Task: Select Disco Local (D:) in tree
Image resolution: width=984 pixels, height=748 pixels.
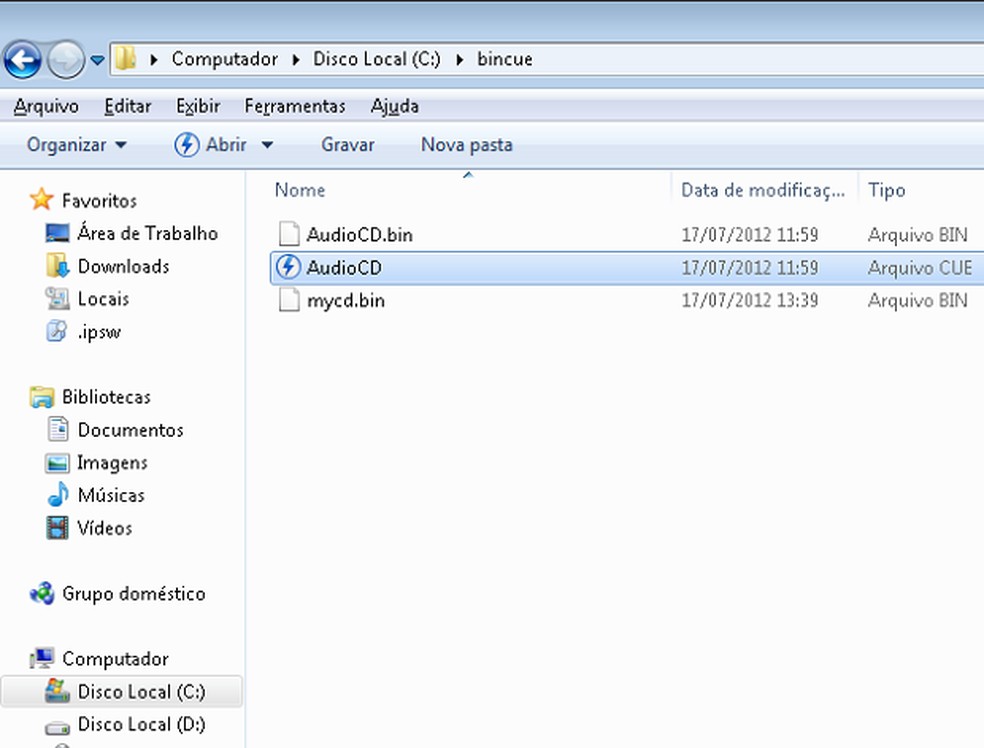Action: (x=141, y=724)
